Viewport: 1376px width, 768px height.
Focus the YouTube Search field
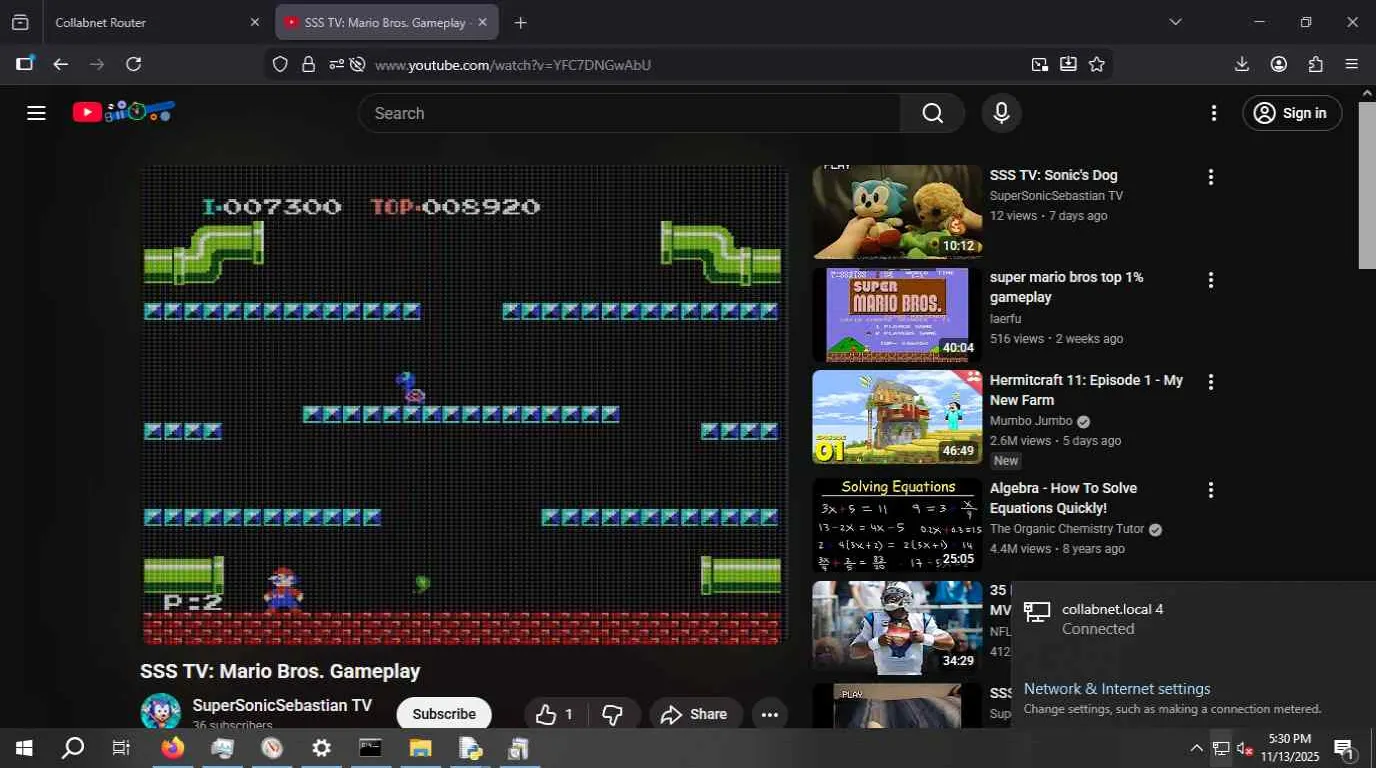pos(630,113)
